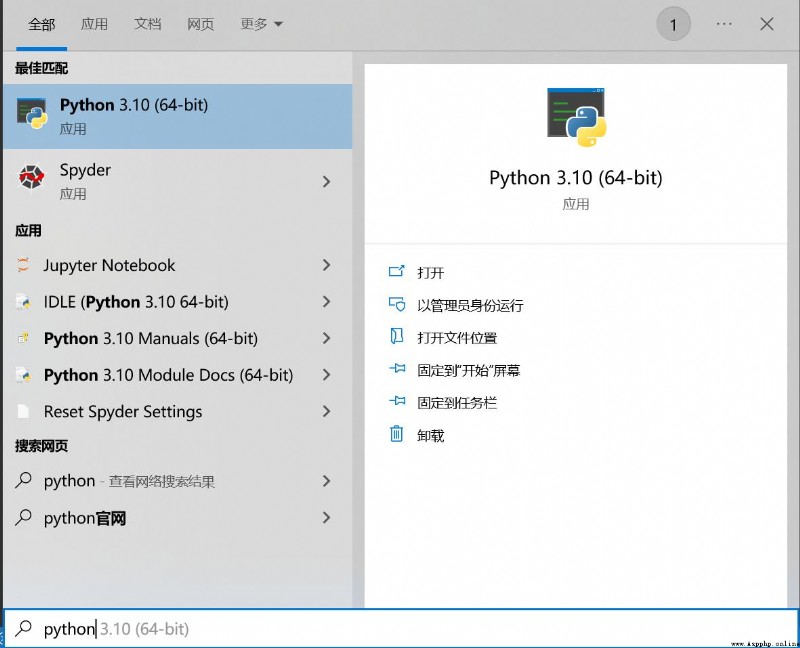Viewport: 800px width, 648px height.
Task: Expand IDLE Python 3.10 result arrow
Action: (x=327, y=302)
